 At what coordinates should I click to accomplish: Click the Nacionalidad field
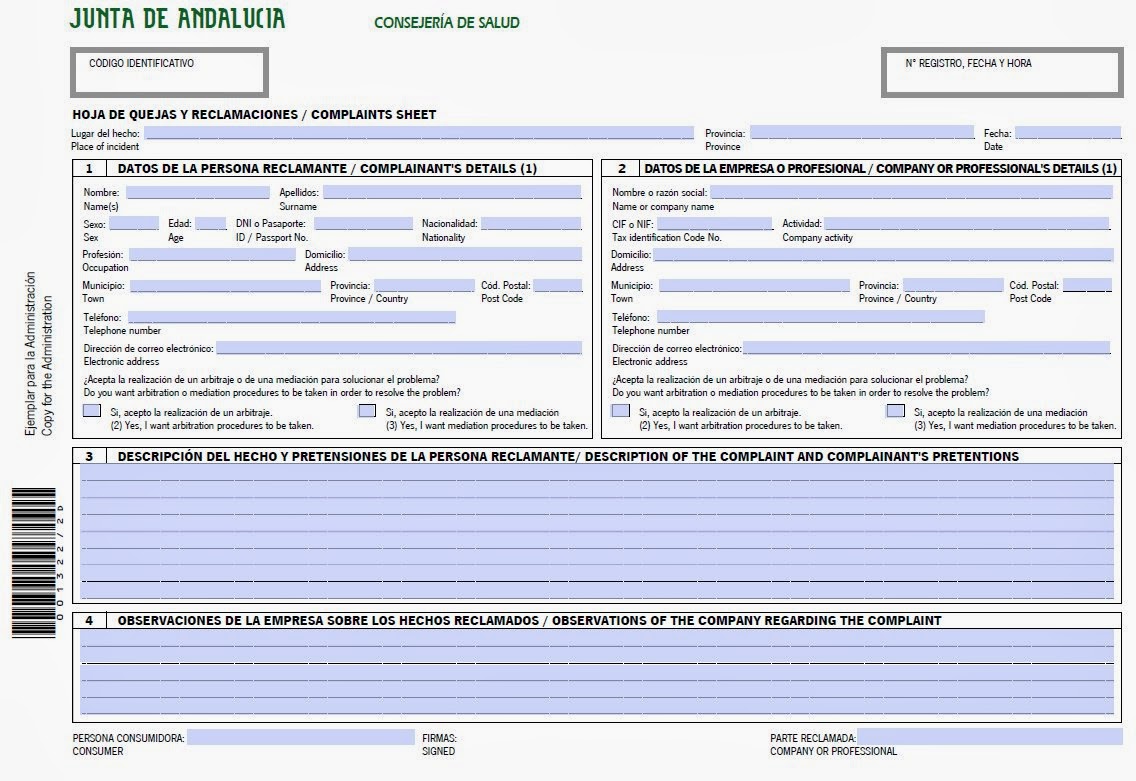tap(531, 223)
